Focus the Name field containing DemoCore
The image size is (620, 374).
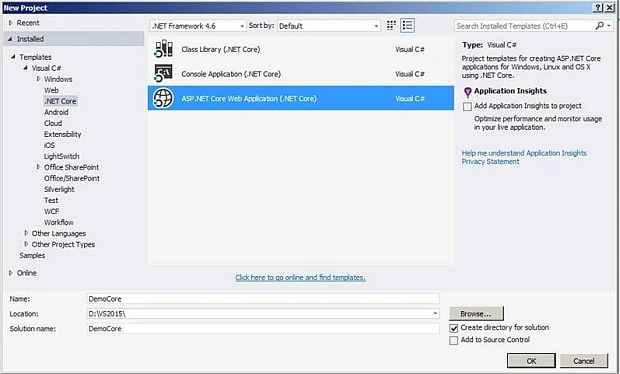tap(263, 299)
